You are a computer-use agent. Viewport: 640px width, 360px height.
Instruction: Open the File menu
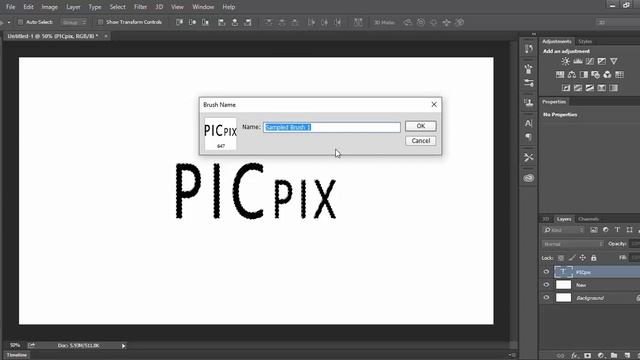point(10,7)
